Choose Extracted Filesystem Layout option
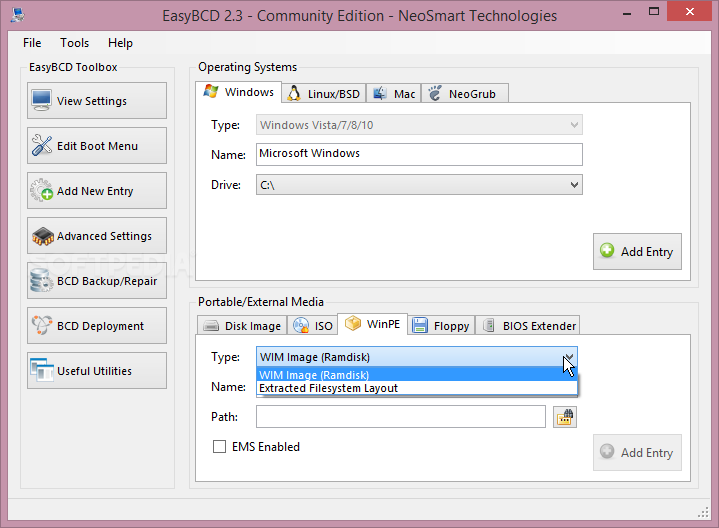Viewport: 719px width, 528px height. click(x=416, y=388)
